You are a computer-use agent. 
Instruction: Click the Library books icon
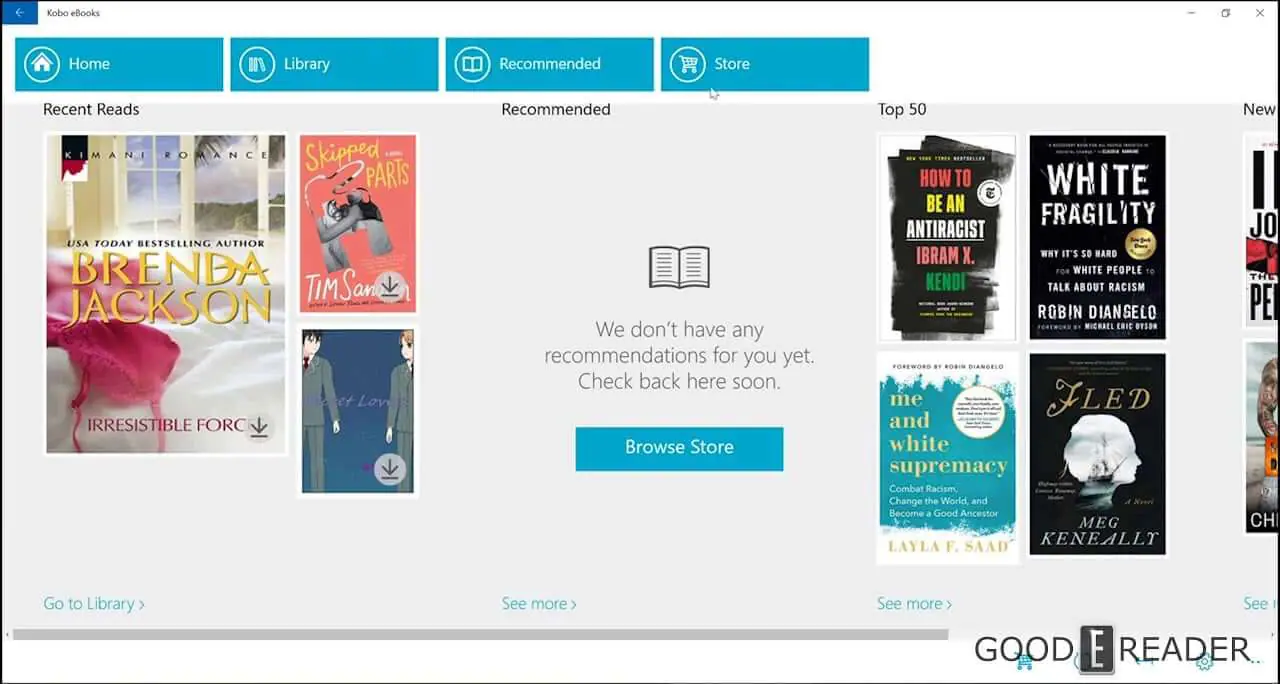tap(257, 64)
